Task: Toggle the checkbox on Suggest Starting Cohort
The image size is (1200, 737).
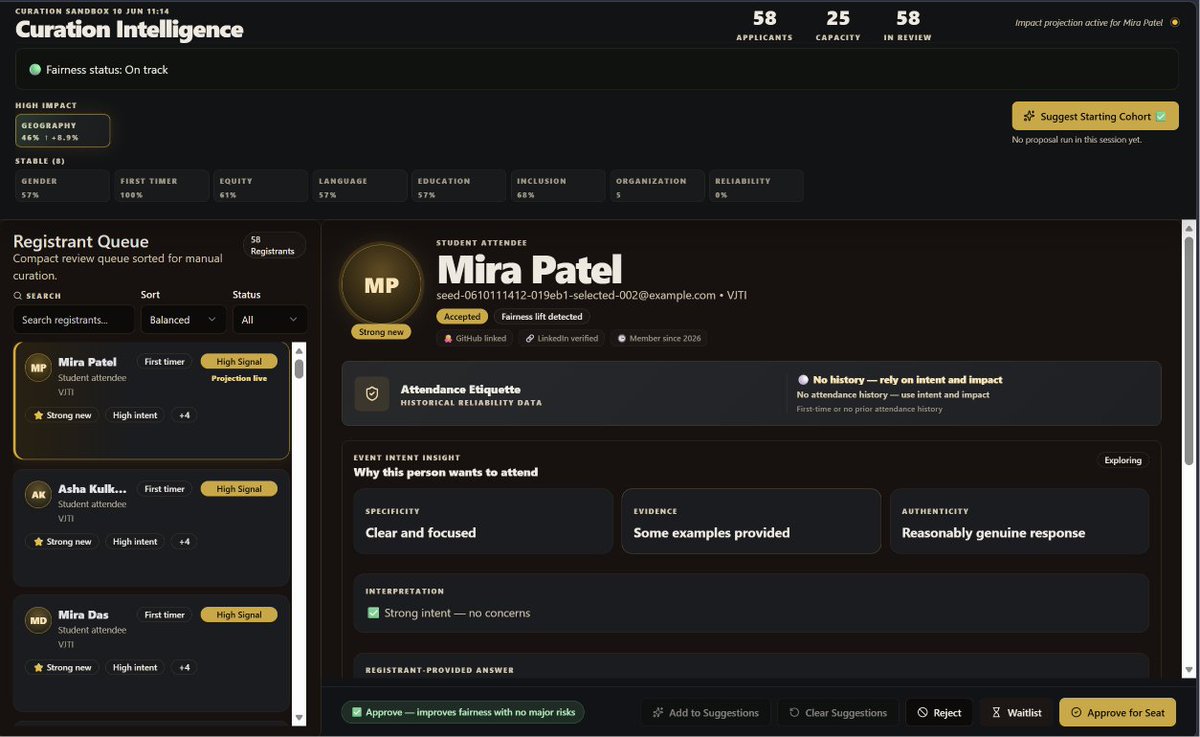Action: pos(1161,116)
